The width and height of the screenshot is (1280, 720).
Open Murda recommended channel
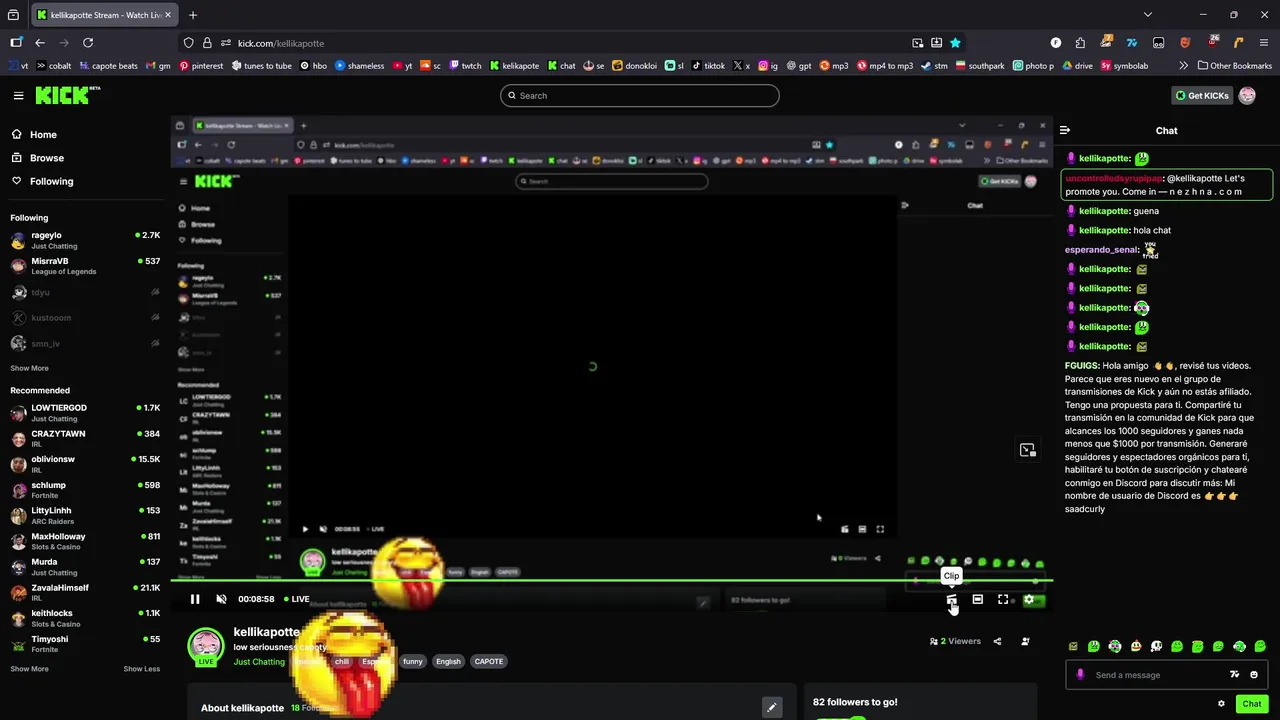[85, 567]
